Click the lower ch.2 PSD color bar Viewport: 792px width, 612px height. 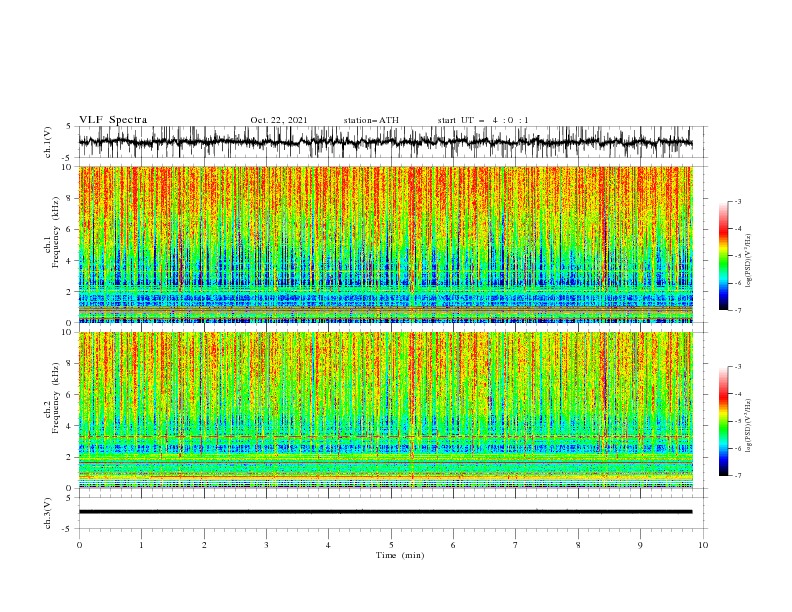click(x=724, y=421)
